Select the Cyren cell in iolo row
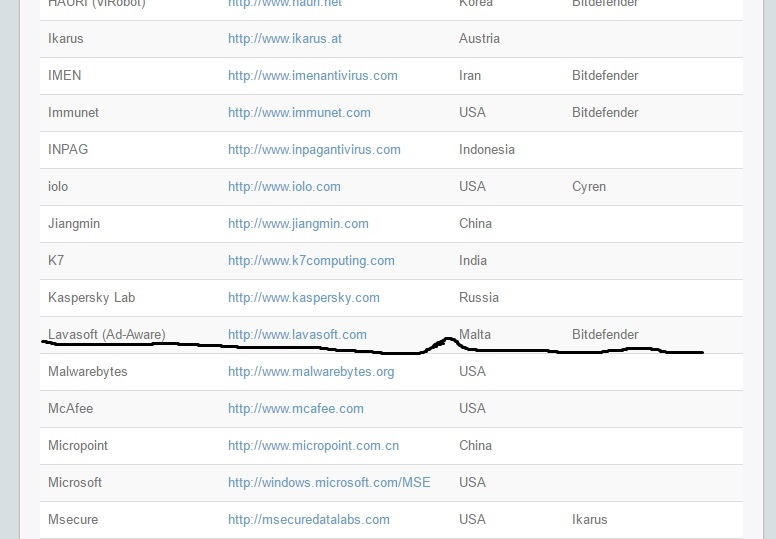Image resolution: width=776 pixels, height=539 pixels. click(x=589, y=187)
